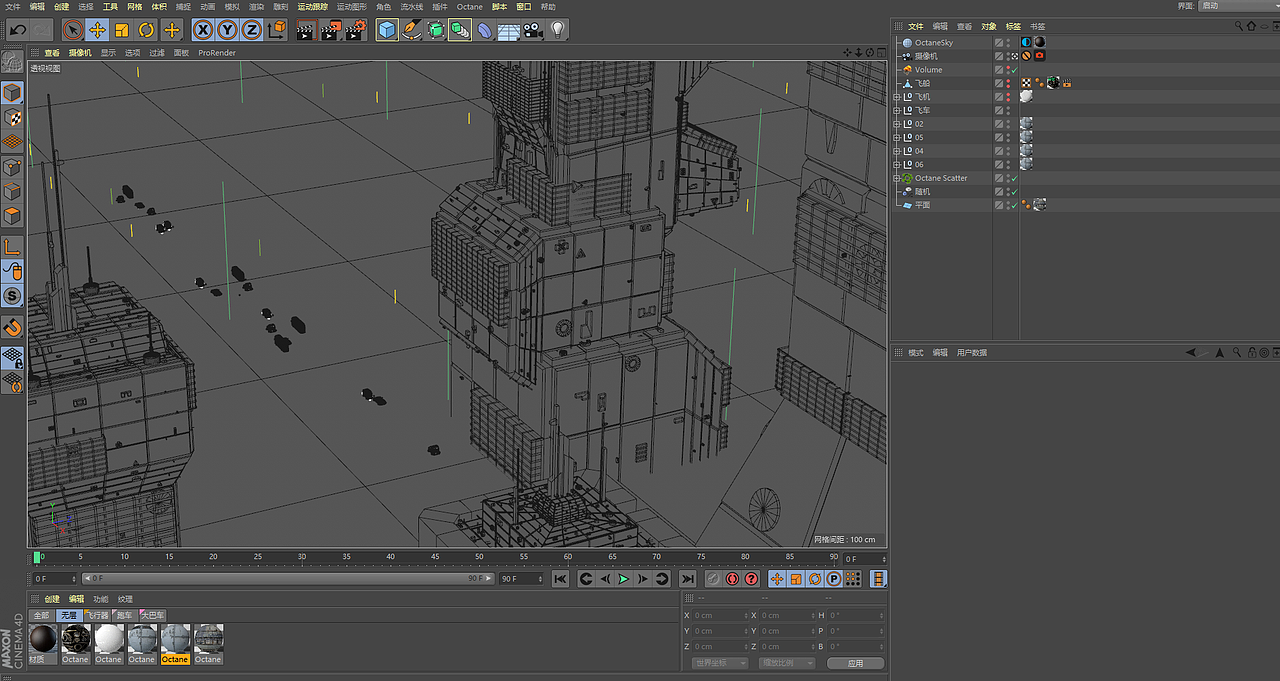Toggle Volume object's green enable checkmark
Screen dimensions: 1280x681
click(x=1014, y=70)
